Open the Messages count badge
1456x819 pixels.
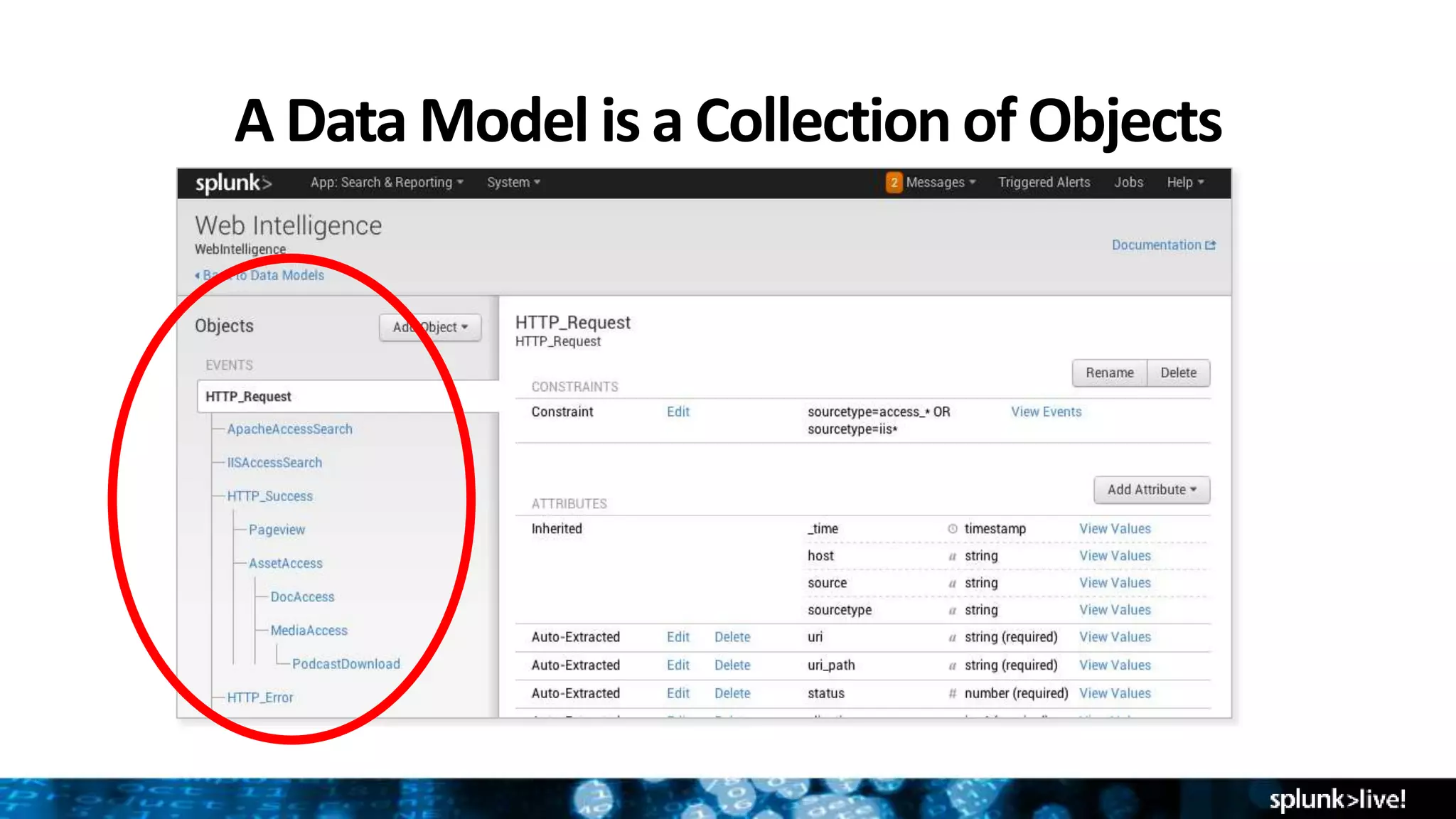(x=894, y=183)
